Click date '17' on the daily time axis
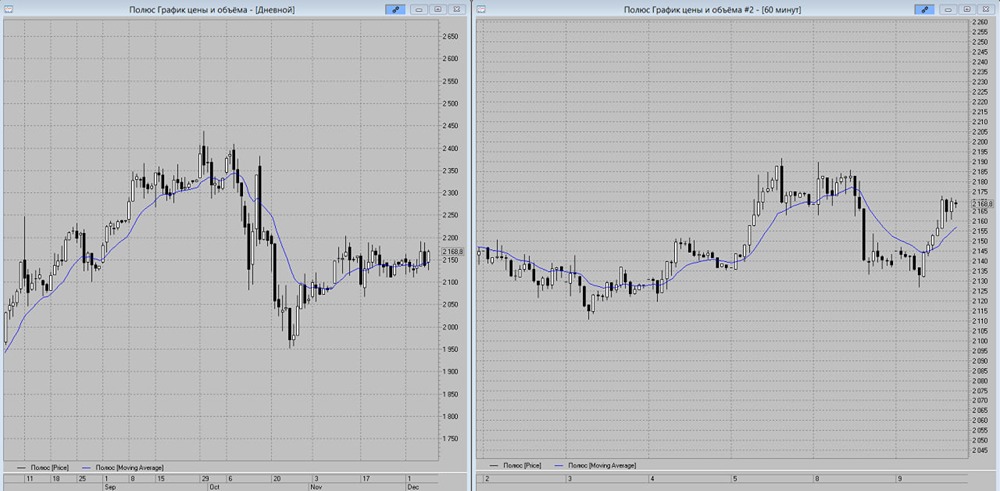 [366, 478]
